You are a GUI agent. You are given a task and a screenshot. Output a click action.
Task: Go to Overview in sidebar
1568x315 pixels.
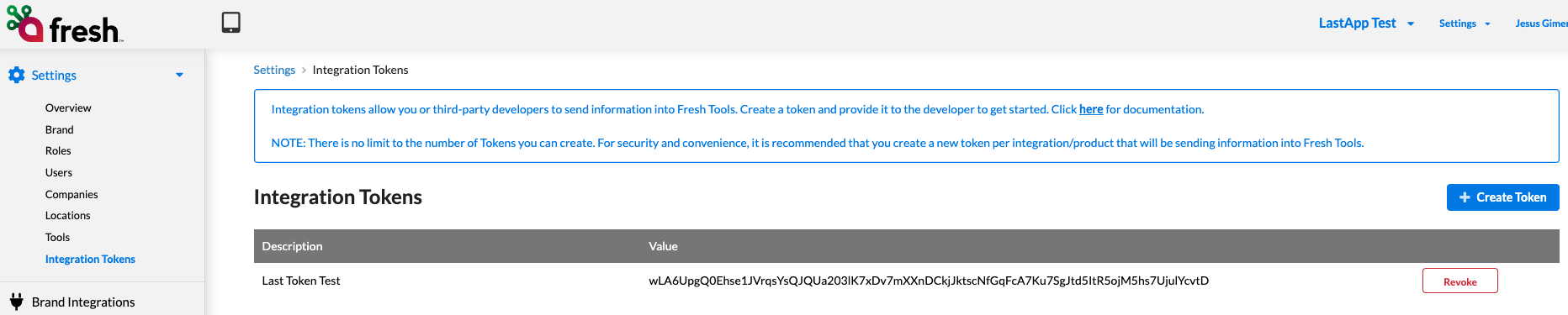click(68, 108)
